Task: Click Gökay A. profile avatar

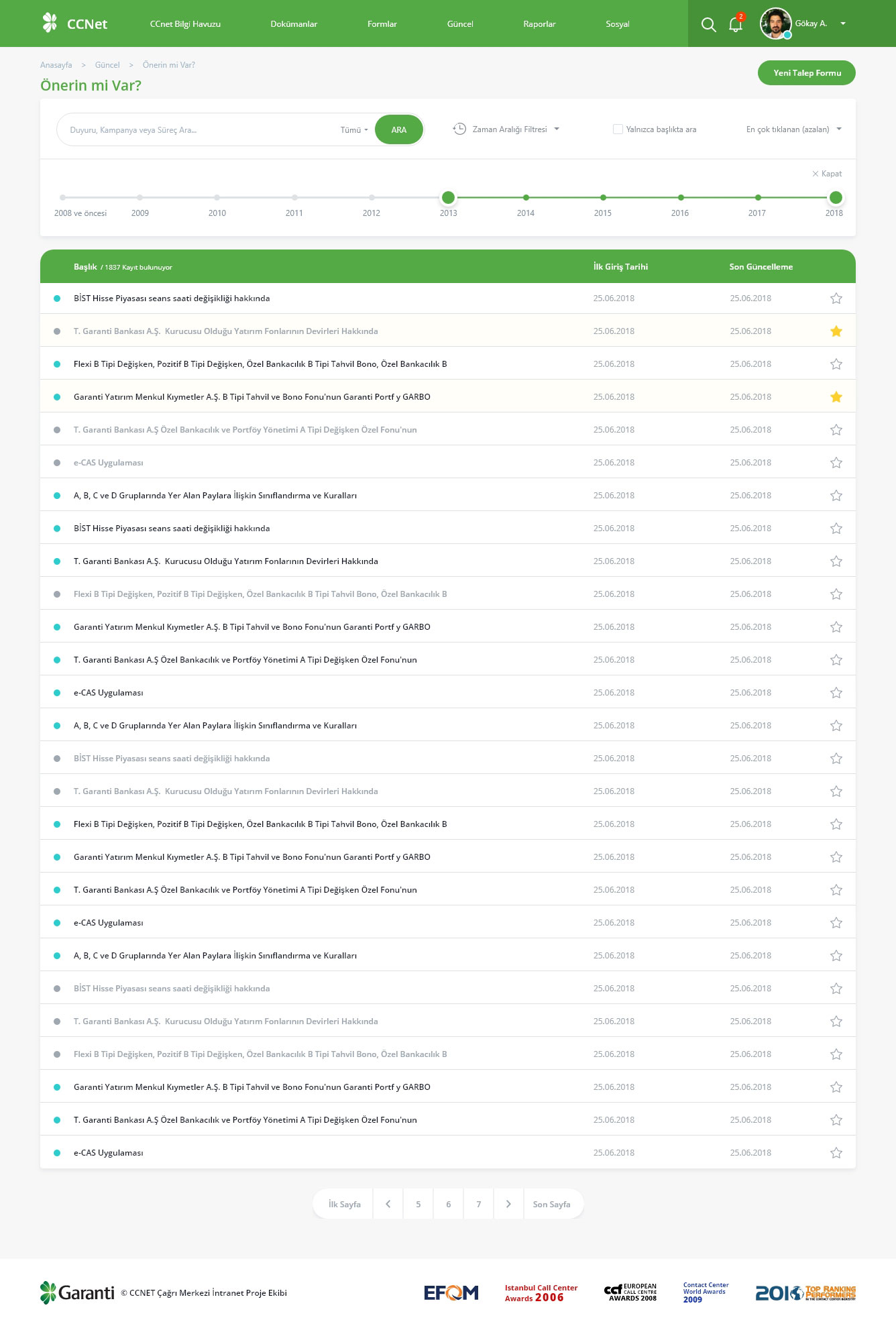Action: [775, 23]
